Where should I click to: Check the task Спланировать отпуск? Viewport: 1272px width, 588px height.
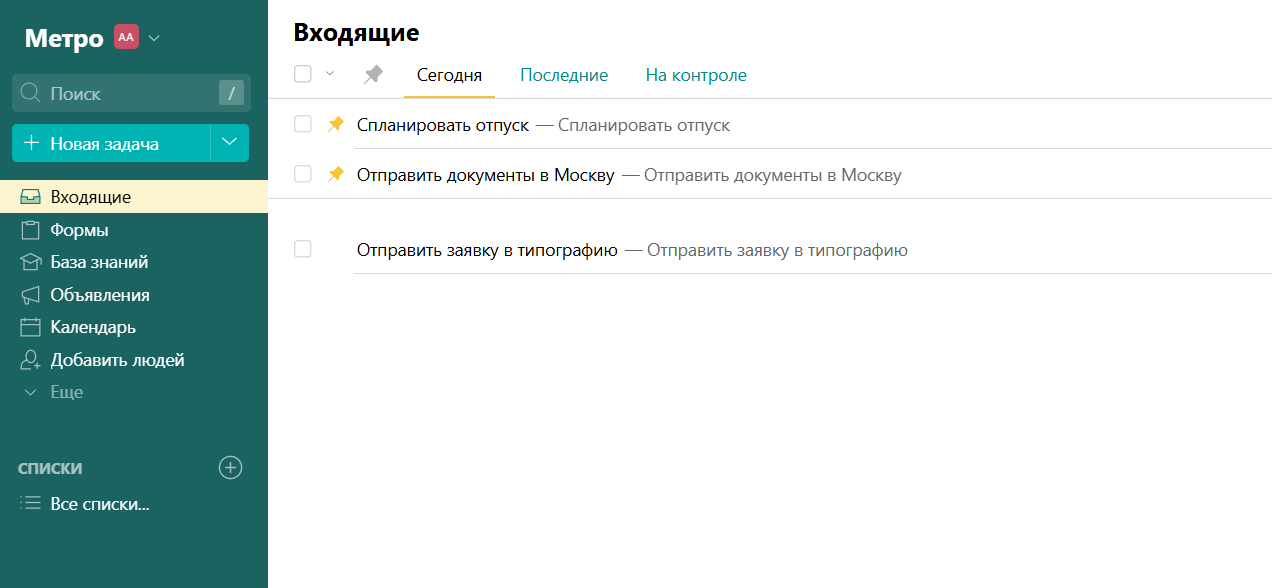[x=302, y=124]
